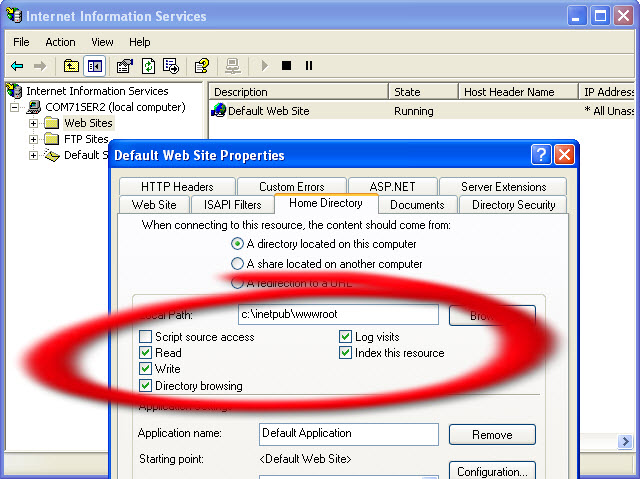The width and height of the screenshot is (640, 479).
Task: Click the 'Running' state cell
Action: pyautogui.click(x=413, y=111)
